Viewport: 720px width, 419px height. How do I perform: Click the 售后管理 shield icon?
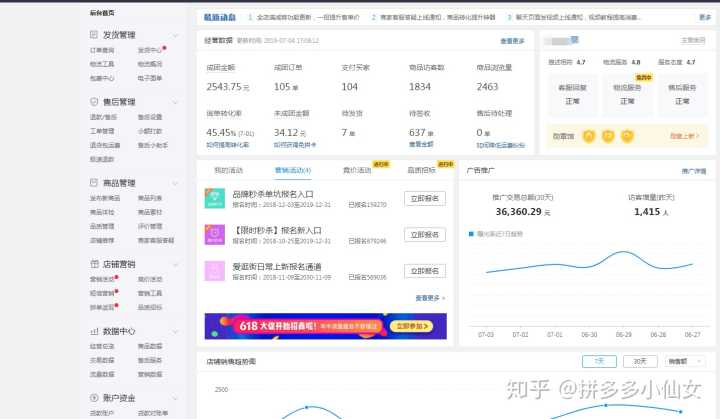tap(95, 101)
